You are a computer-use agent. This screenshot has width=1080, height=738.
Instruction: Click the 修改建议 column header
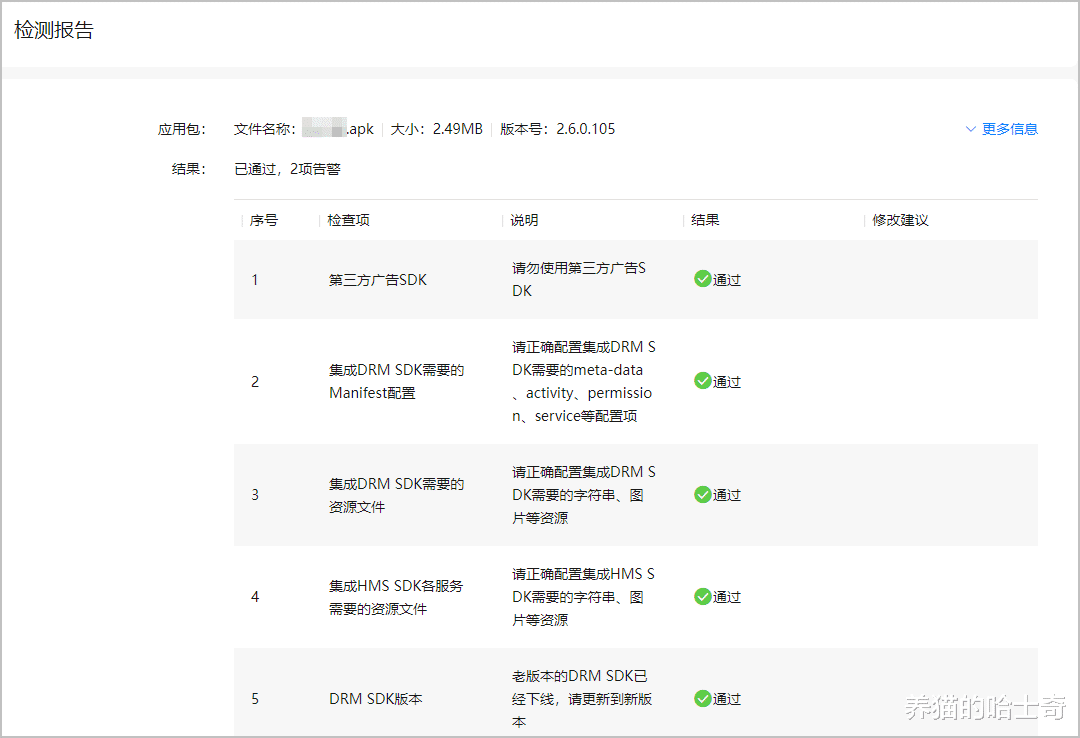click(900, 220)
